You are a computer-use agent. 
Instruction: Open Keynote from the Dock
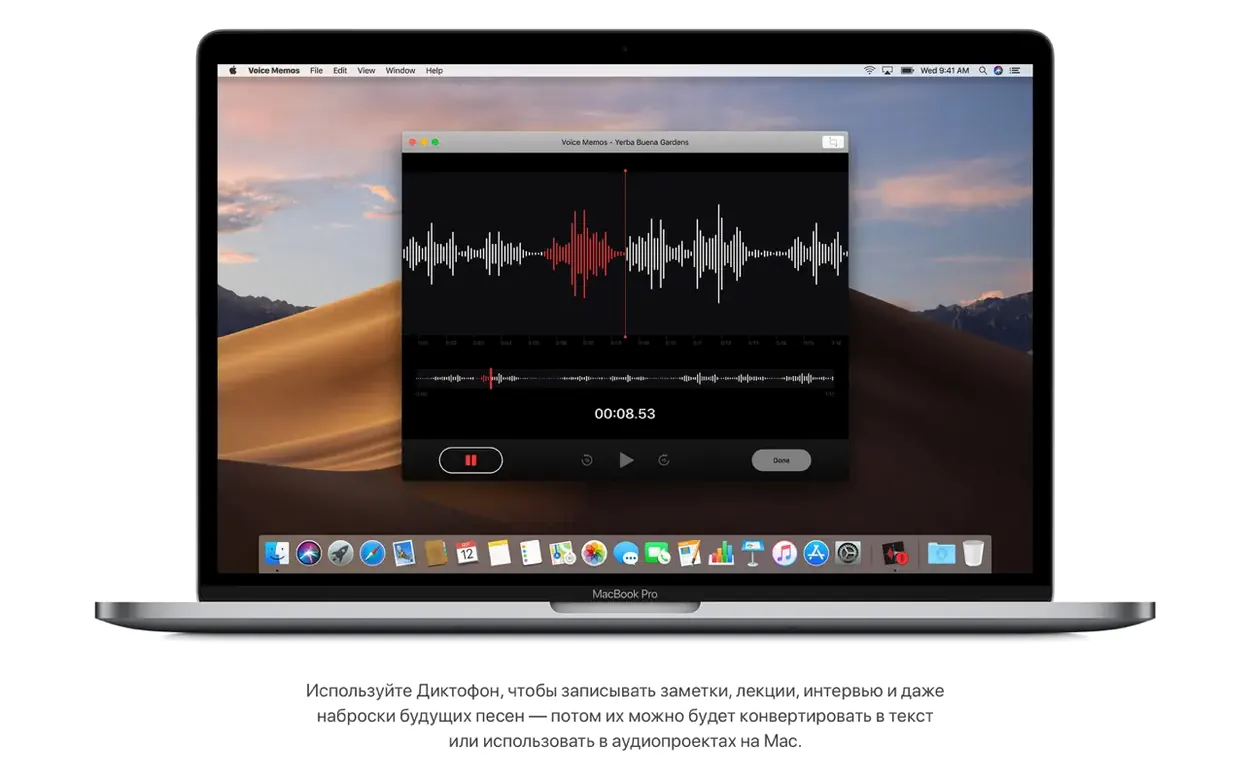752,553
